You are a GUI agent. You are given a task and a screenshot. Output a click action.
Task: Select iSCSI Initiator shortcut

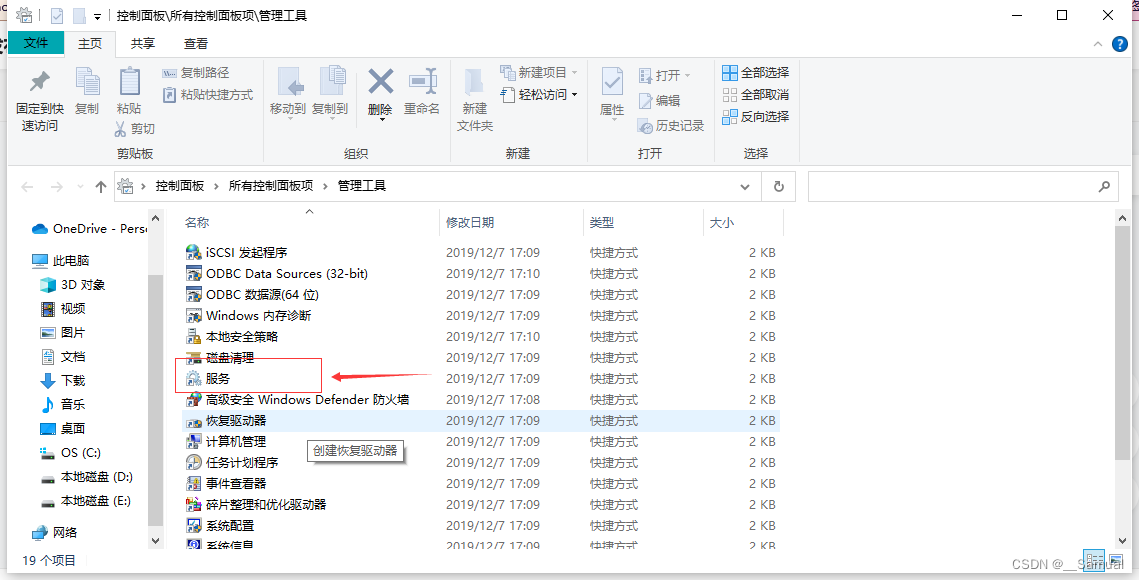(481, 252)
